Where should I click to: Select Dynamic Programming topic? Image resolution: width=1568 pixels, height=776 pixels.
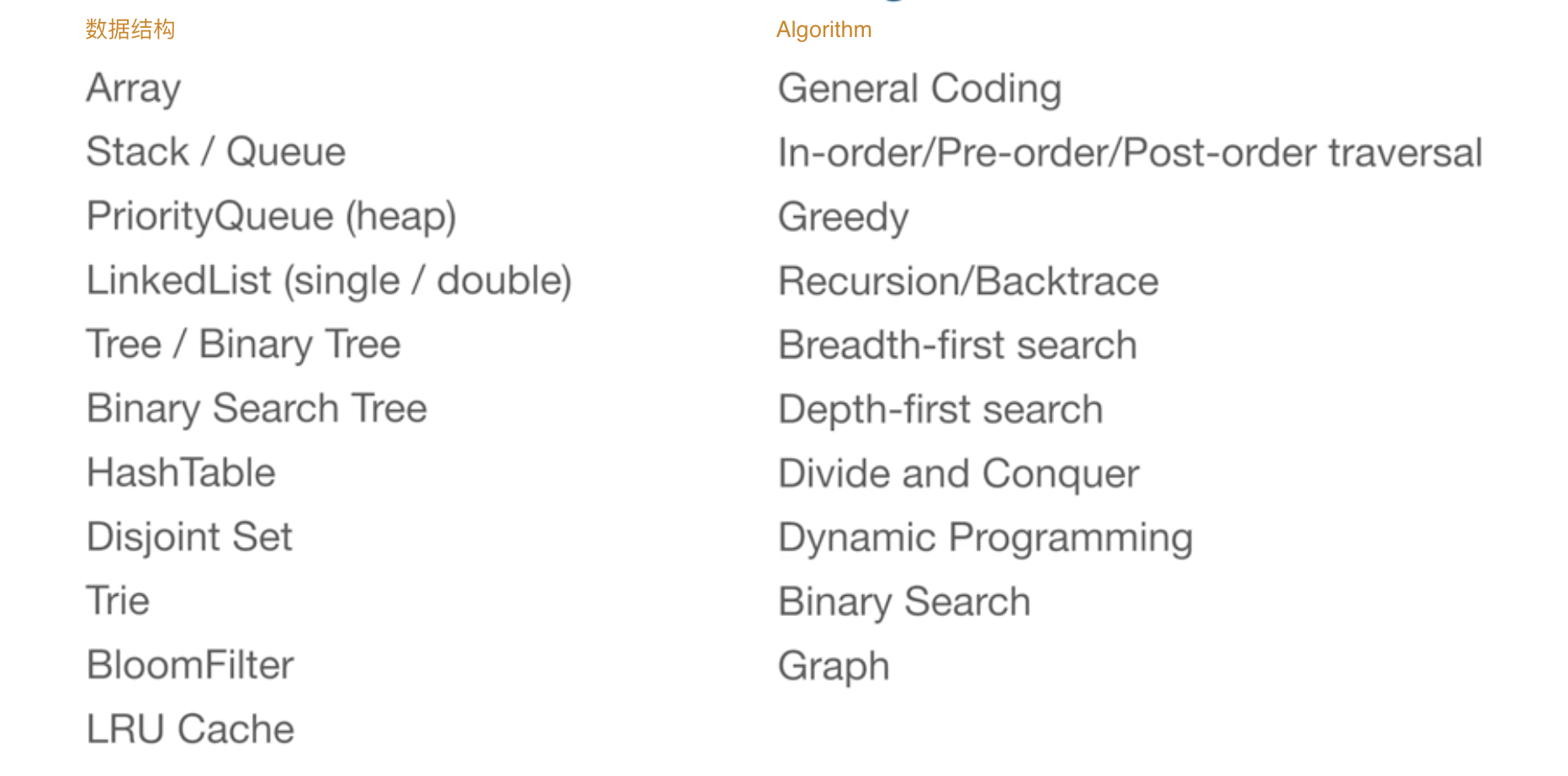click(985, 538)
